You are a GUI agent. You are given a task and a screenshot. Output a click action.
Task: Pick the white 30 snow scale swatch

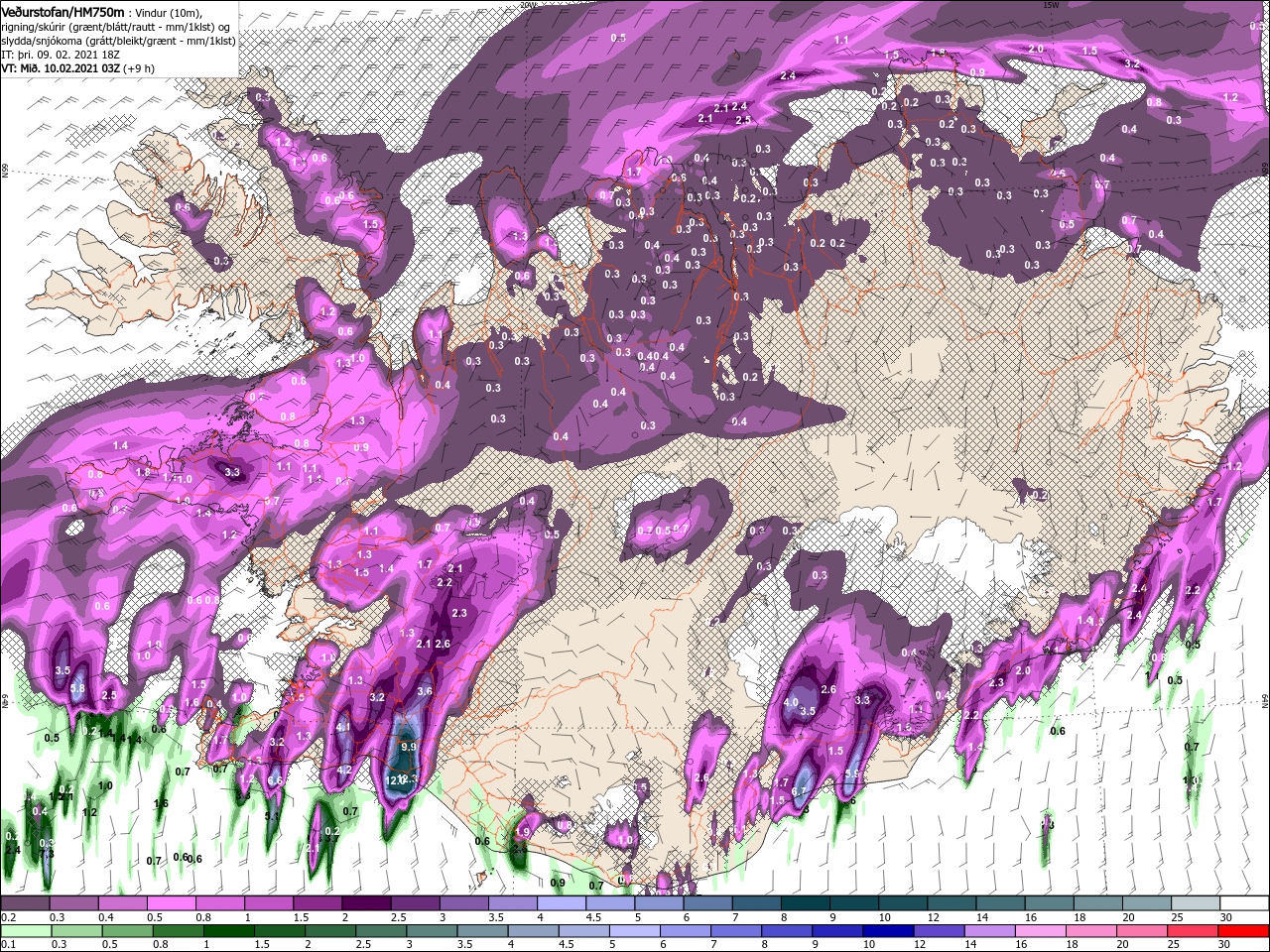pyautogui.click(x=1245, y=901)
